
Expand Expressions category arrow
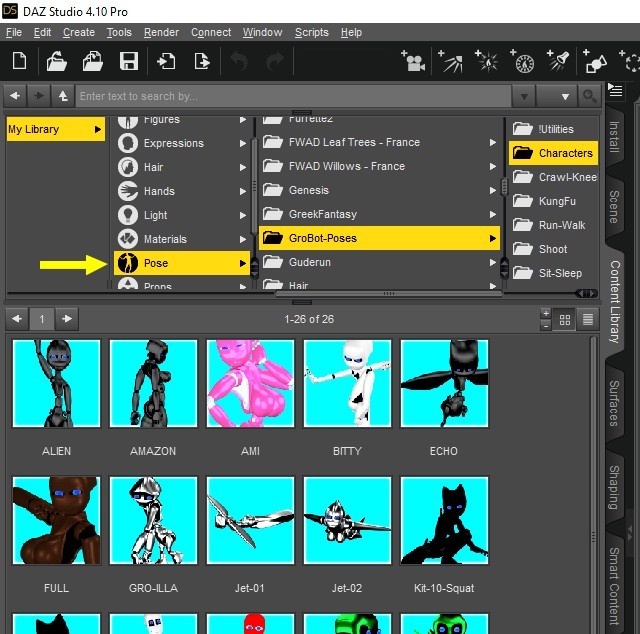[243, 143]
